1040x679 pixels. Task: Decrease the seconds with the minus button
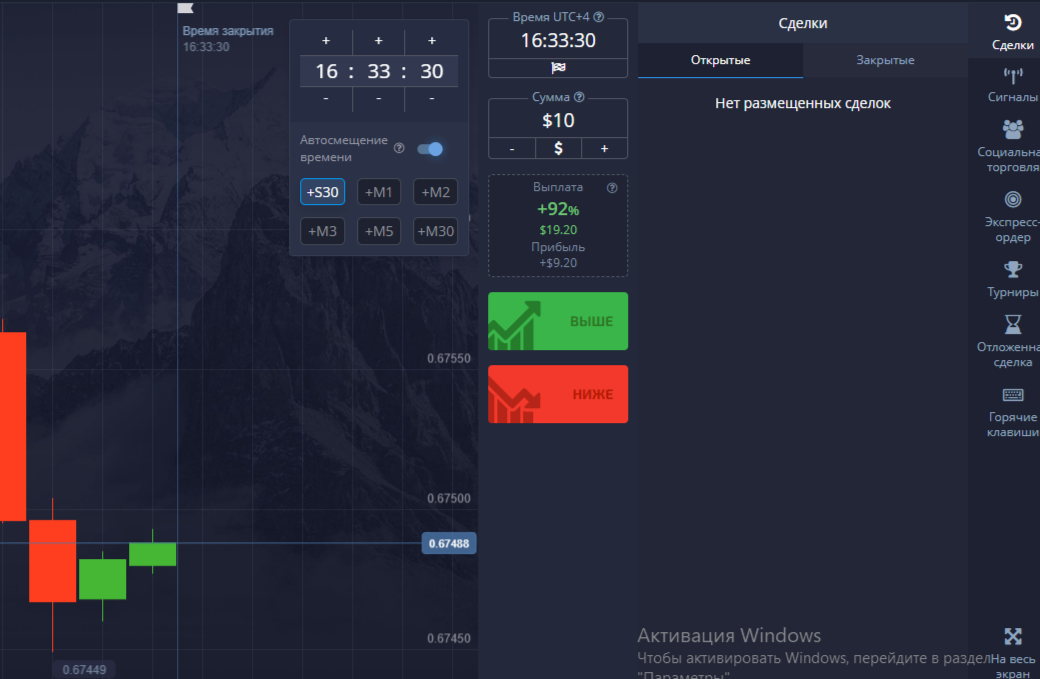click(x=432, y=98)
